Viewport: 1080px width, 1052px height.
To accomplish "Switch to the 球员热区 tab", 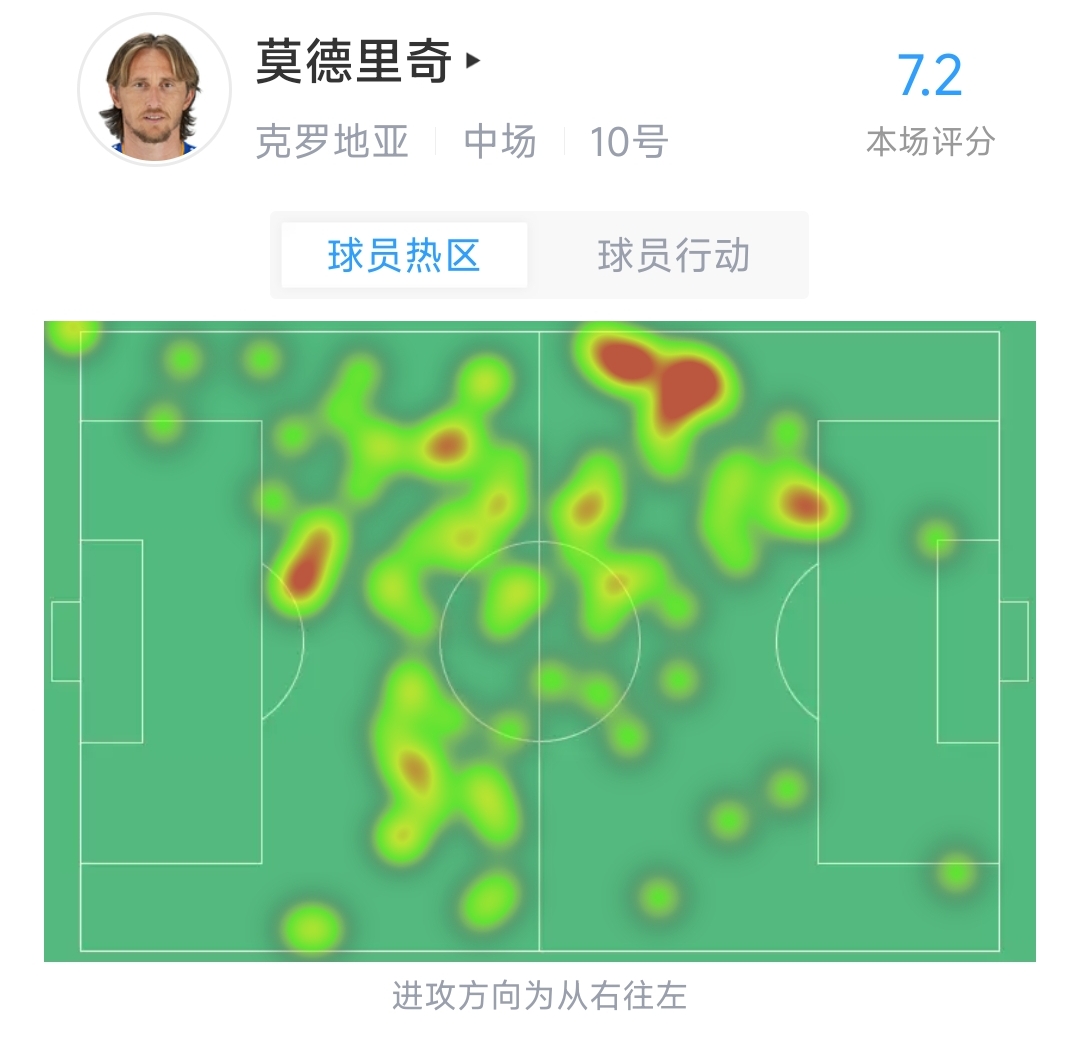I will (404, 255).
